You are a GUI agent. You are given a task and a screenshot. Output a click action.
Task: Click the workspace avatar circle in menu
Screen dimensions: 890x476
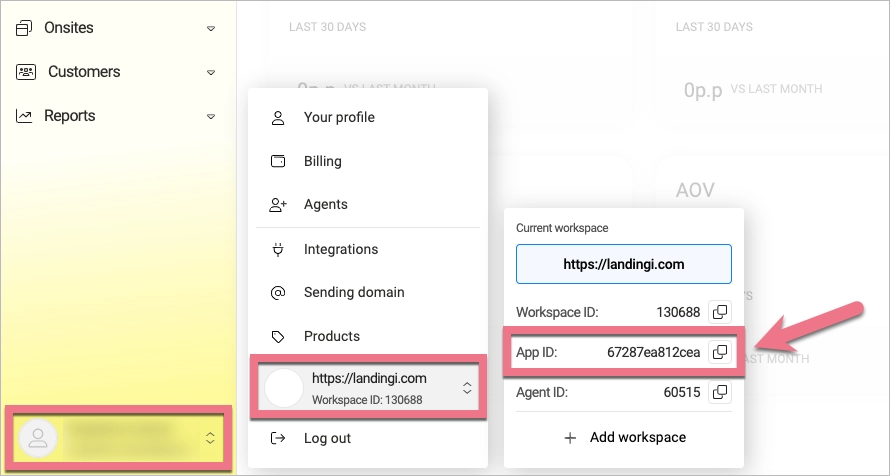coord(284,388)
